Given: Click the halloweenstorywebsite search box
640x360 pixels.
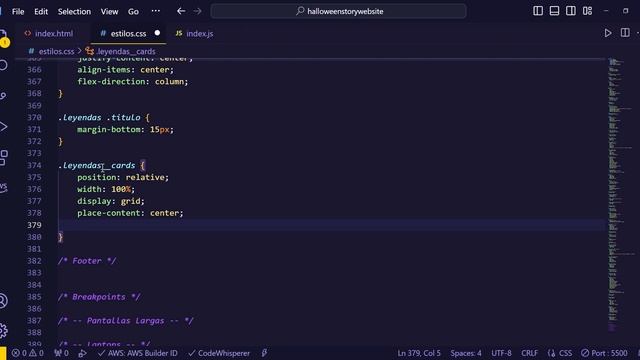Looking at the screenshot, I should (x=338, y=11).
